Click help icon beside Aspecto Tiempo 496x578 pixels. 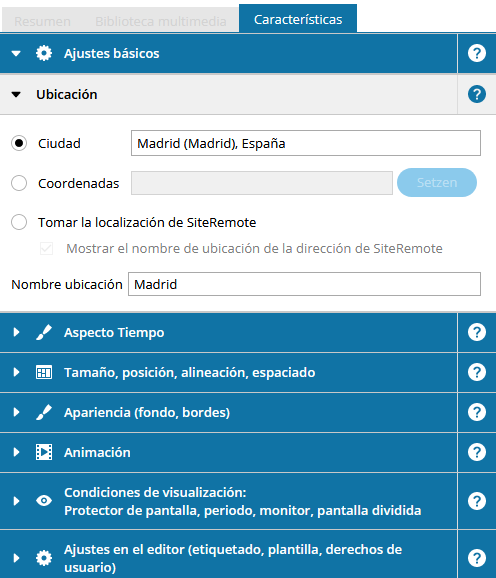point(476,332)
